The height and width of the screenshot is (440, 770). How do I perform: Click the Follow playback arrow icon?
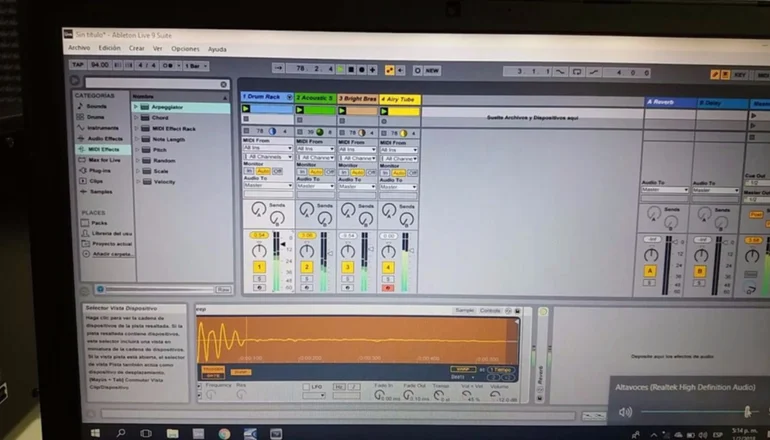tap(278, 68)
